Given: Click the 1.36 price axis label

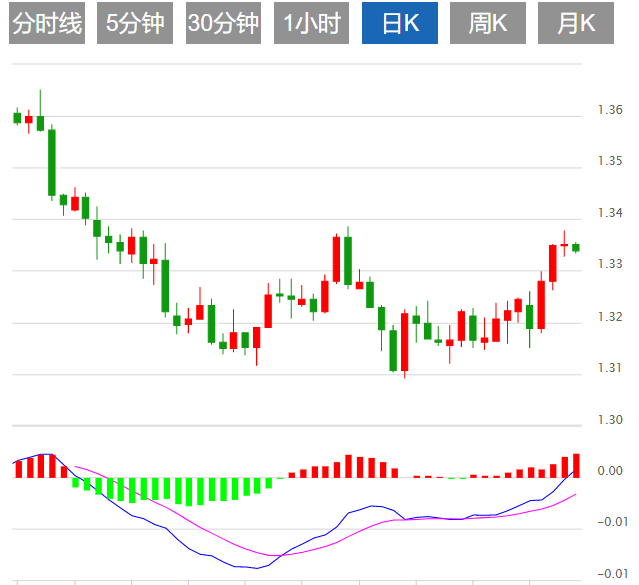Looking at the screenshot, I should point(609,110).
